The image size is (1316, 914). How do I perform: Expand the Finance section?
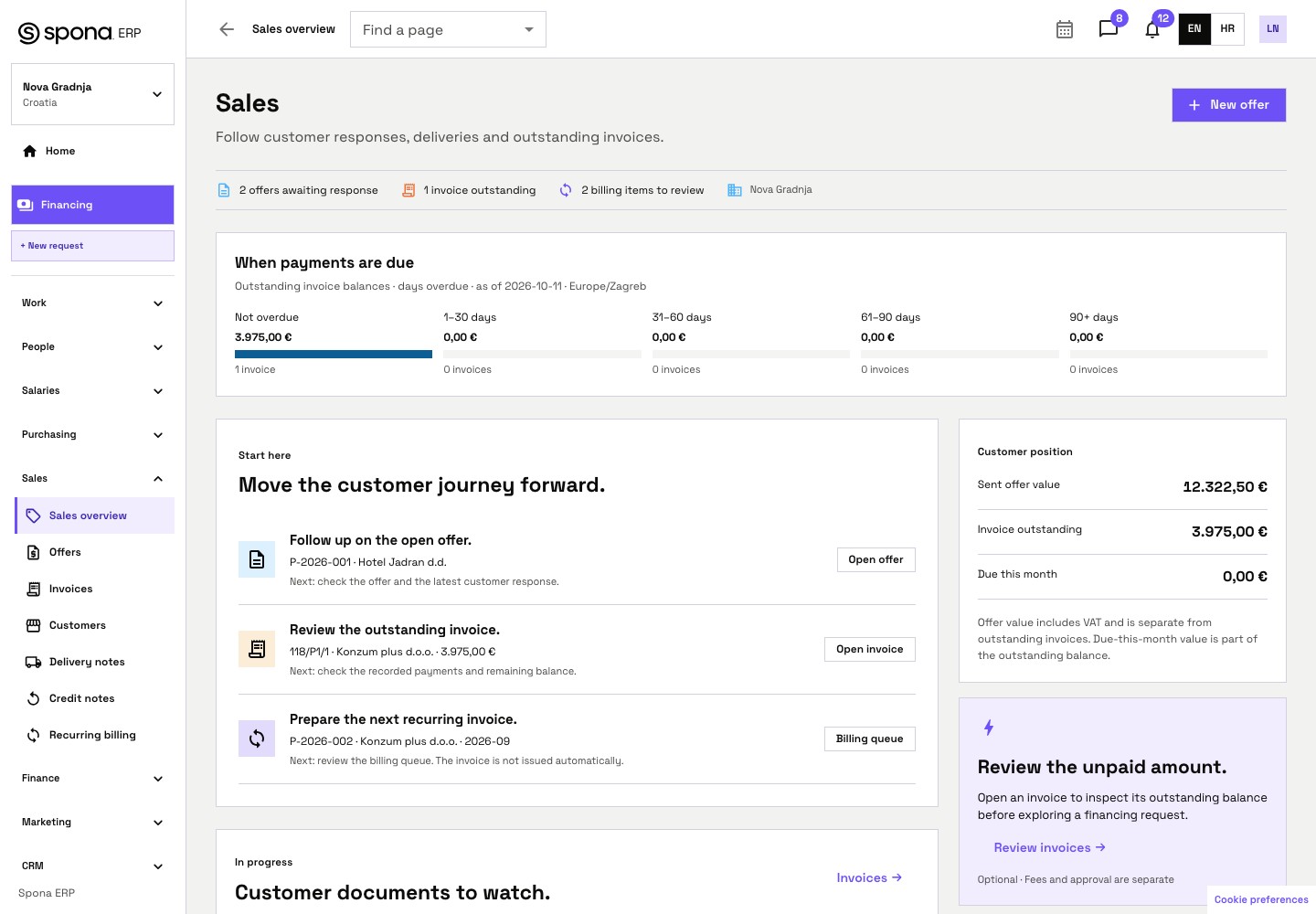click(92, 778)
